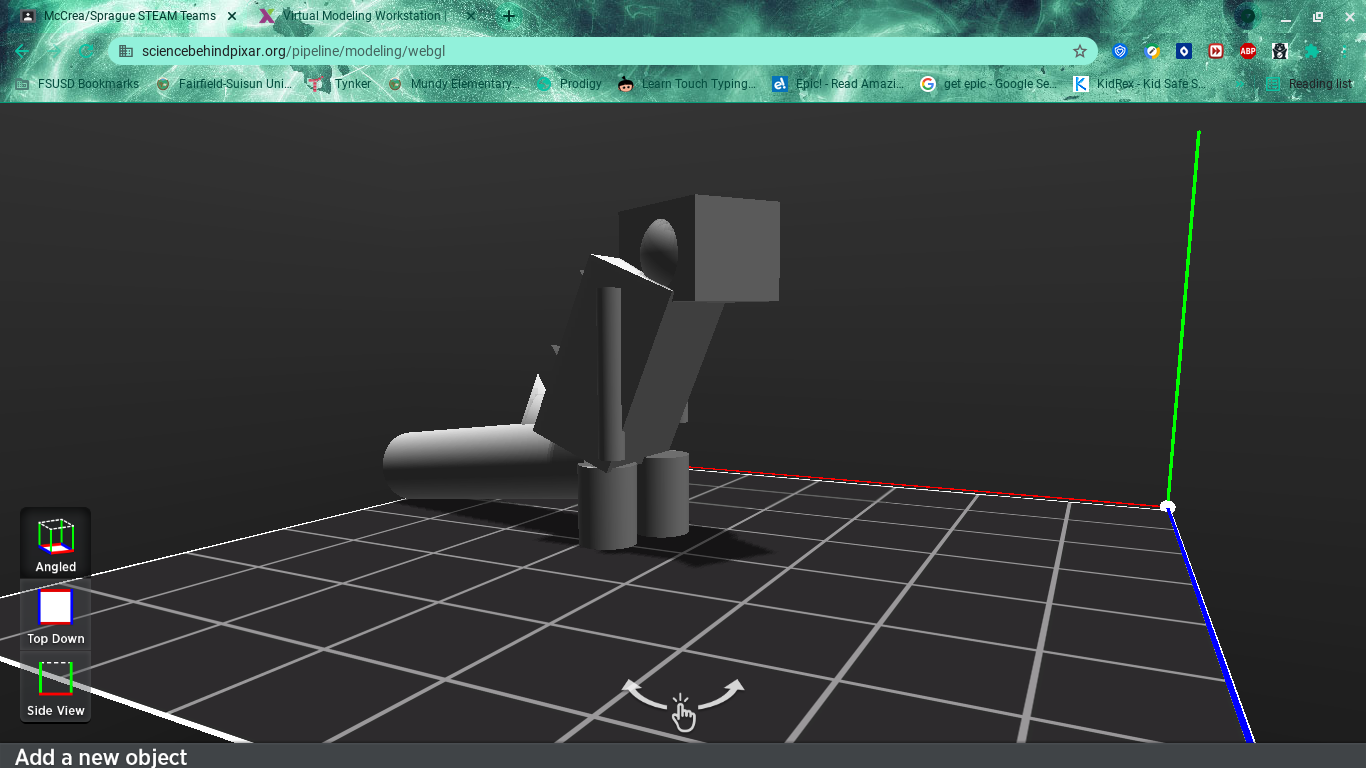The height and width of the screenshot is (768, 1366).
Task: Open the tab search dropdown arrow
Action: [x=1245, y=17]
